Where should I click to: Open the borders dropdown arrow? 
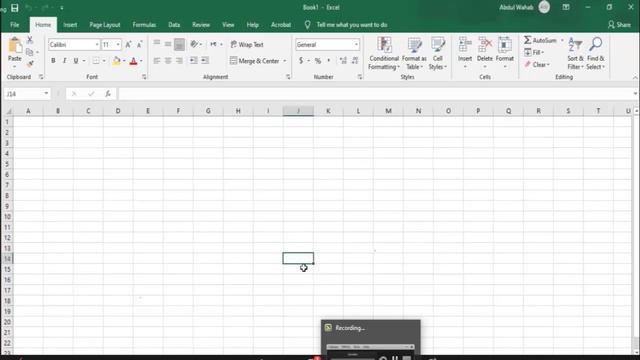(104, 61)
